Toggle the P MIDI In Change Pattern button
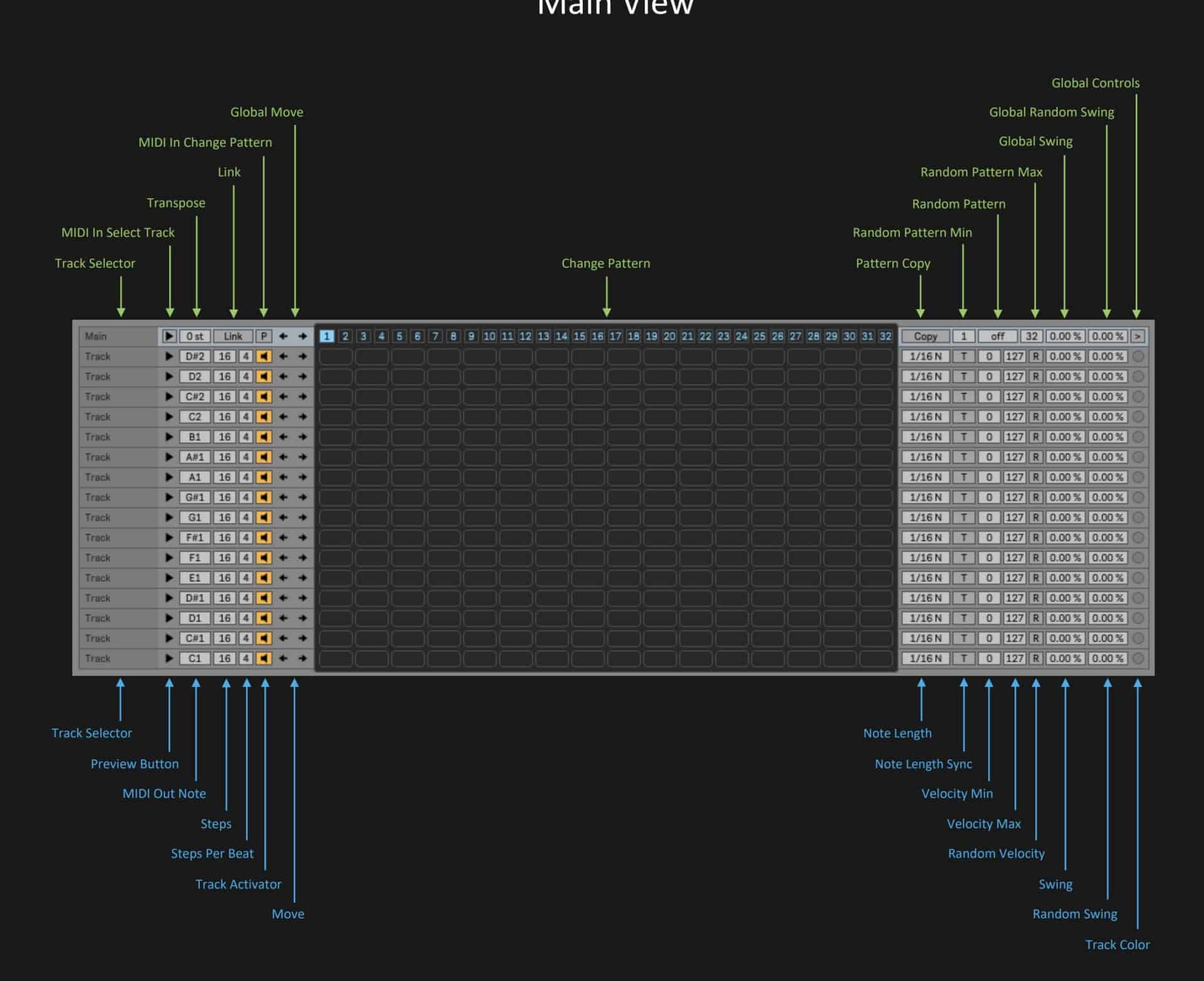The height and width of the screenshot is (981, 1204). point(264,336)
